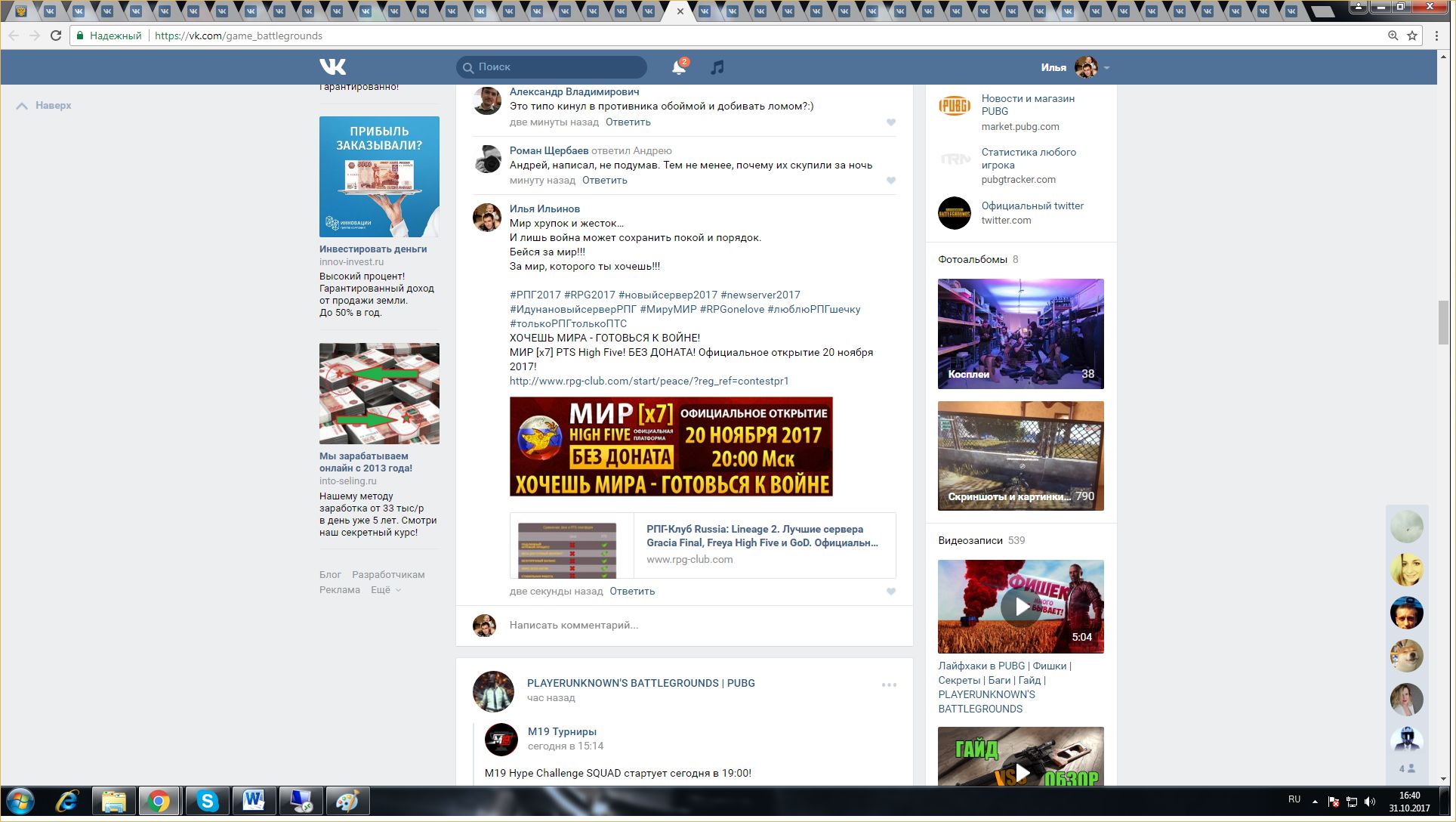Viewport: 1456px width, 822px height.
Task: Expand the Илья profile menu arrow
Action: pos(1106,68)
